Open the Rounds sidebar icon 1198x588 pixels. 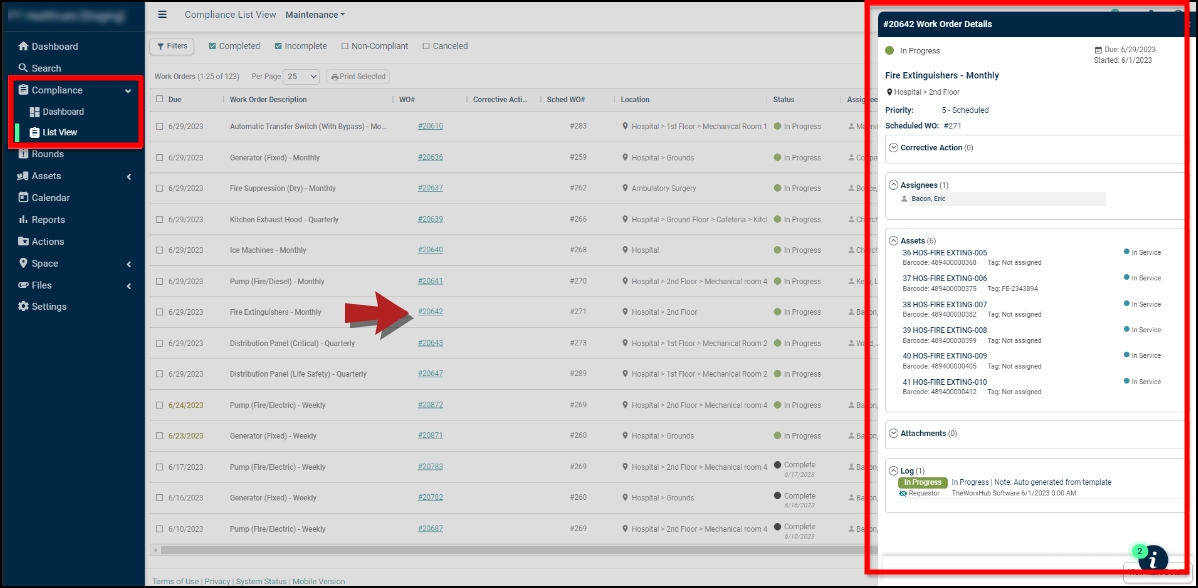tap(23, 153)
